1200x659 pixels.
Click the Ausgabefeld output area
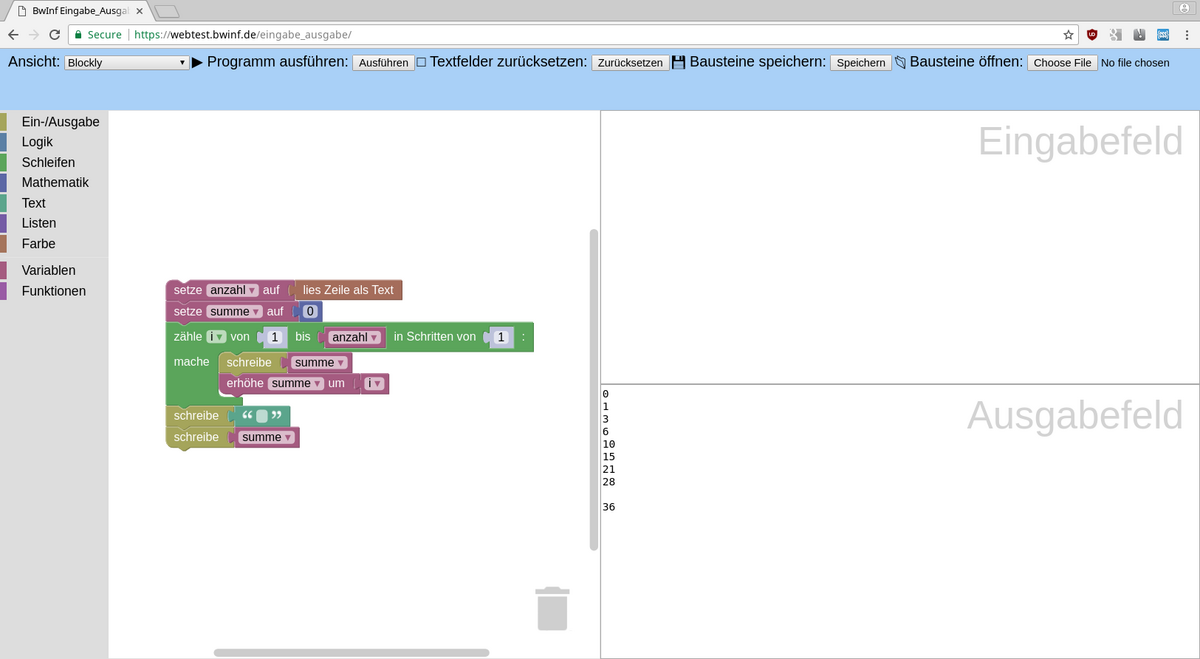coord(900,521)
